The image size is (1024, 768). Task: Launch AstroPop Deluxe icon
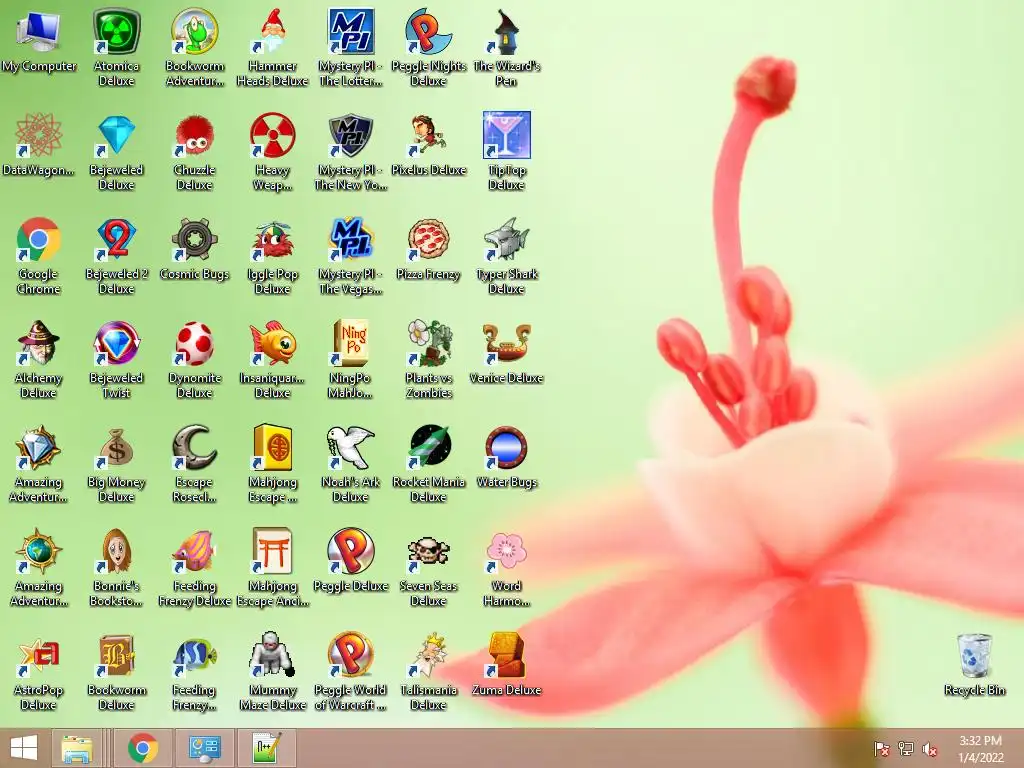(x=39, y=656)
